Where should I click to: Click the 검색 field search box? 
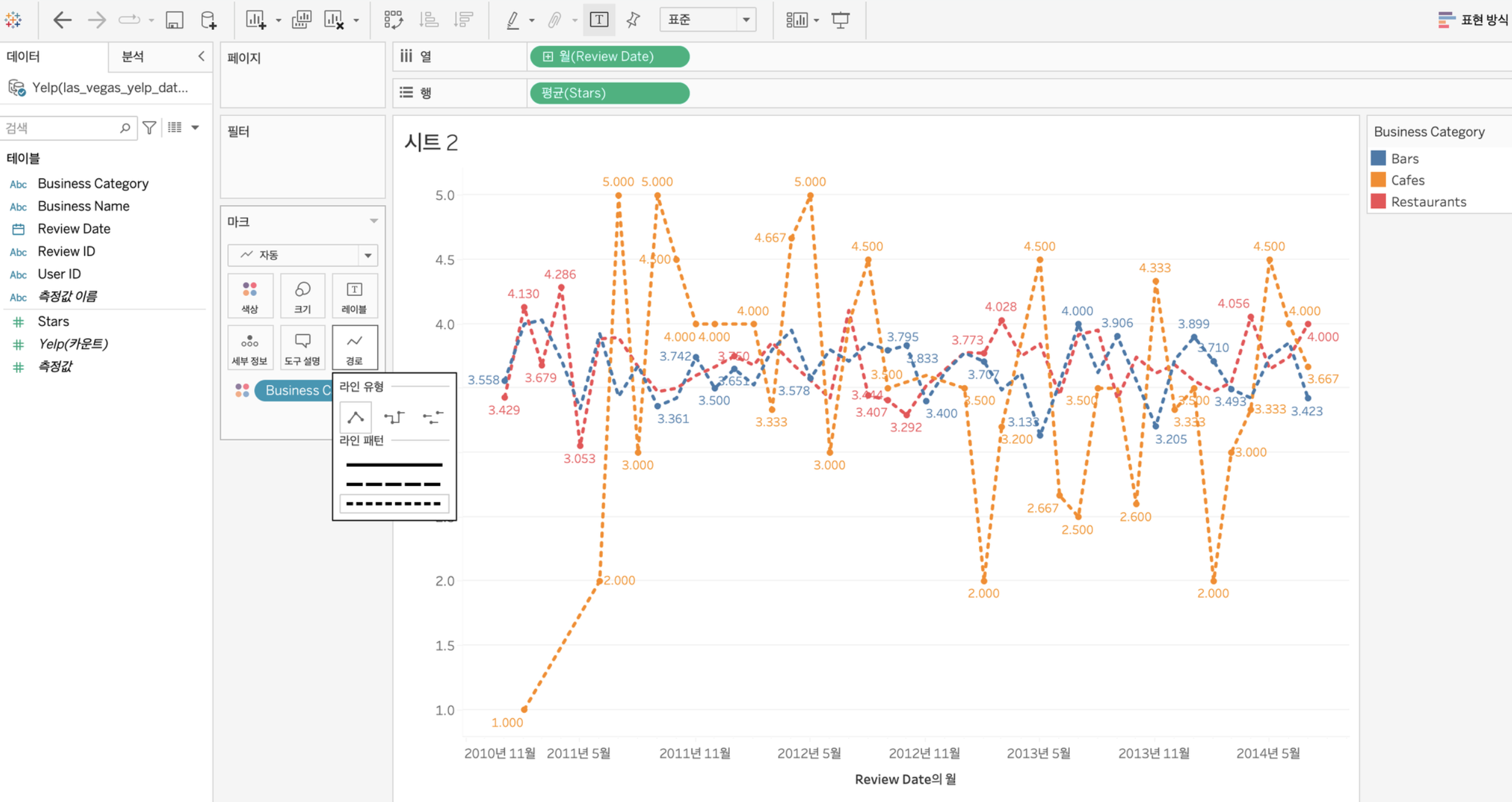click(61, 128)
